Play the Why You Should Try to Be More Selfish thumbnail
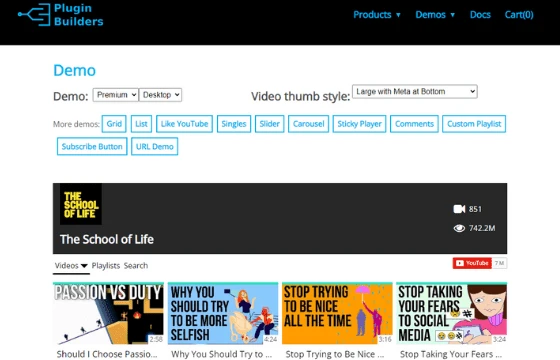 coord(223,313)
